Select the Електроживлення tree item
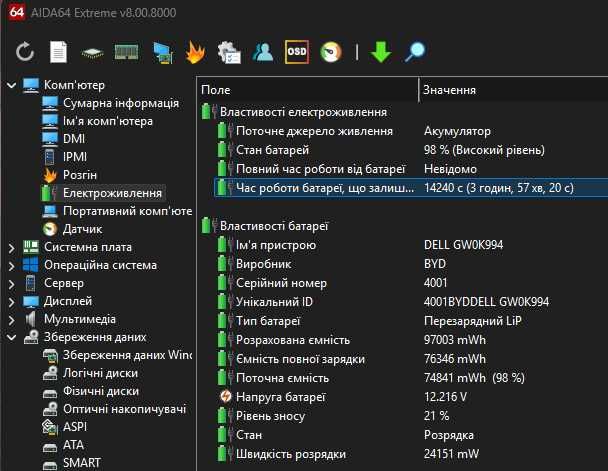Viewport: 608px width, 471px height. [x=112, y=193]
